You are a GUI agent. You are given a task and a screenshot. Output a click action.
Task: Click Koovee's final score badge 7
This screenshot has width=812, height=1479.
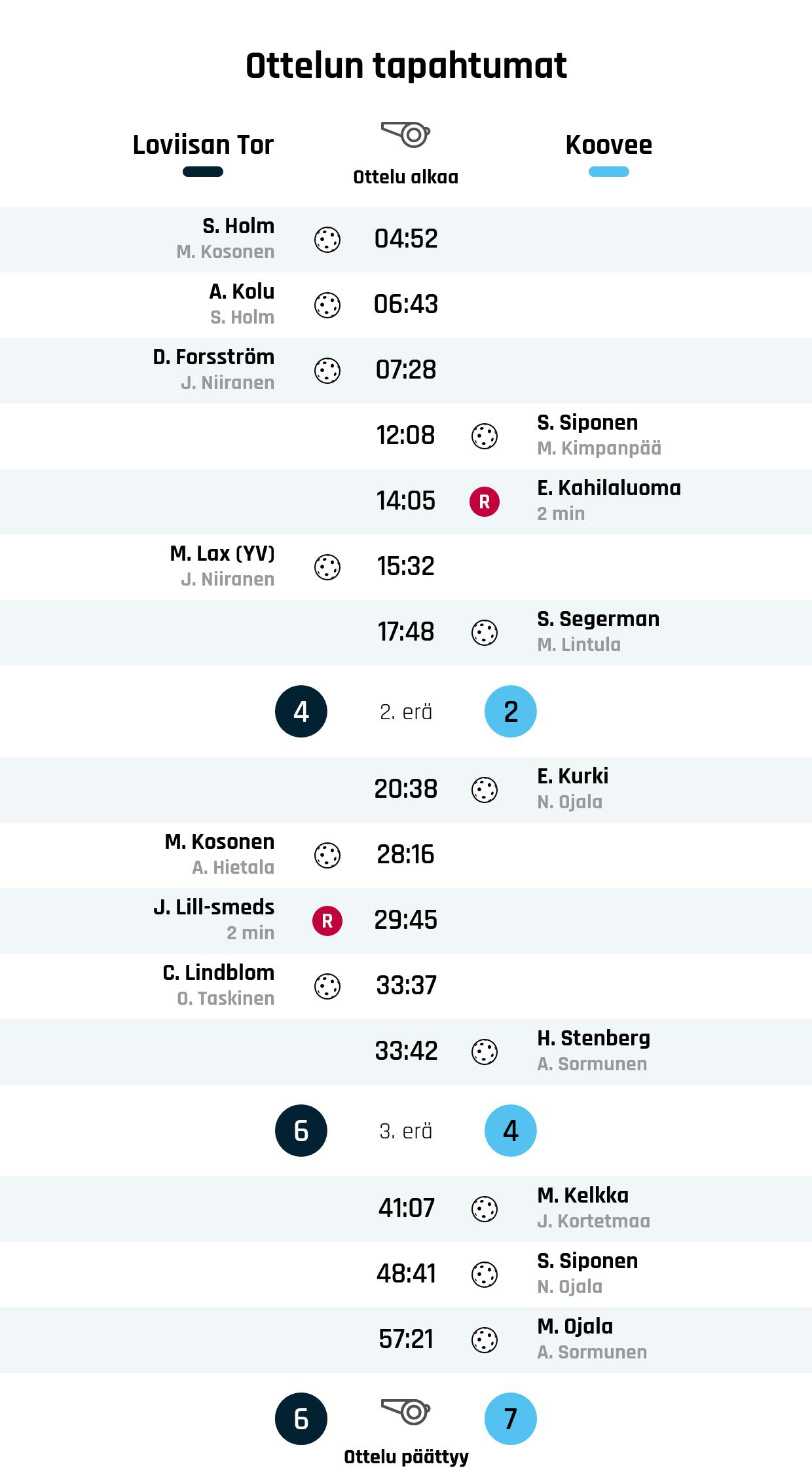(x=511, y=1419)
